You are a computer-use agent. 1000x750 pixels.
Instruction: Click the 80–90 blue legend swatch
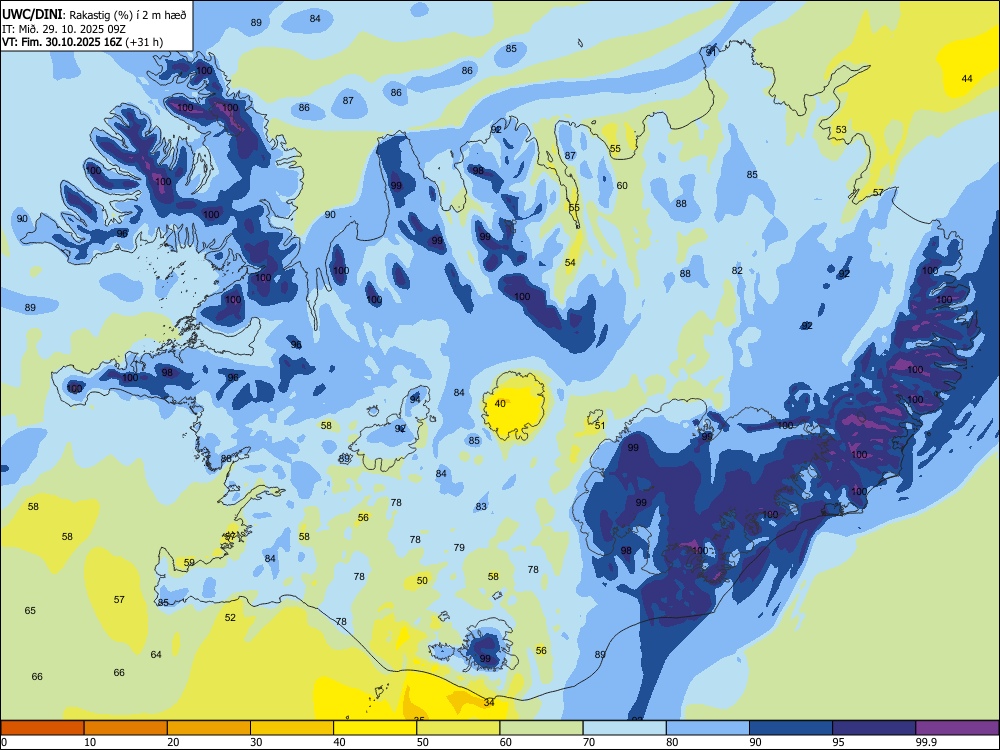pyautogui.click(x=708, y=728)
